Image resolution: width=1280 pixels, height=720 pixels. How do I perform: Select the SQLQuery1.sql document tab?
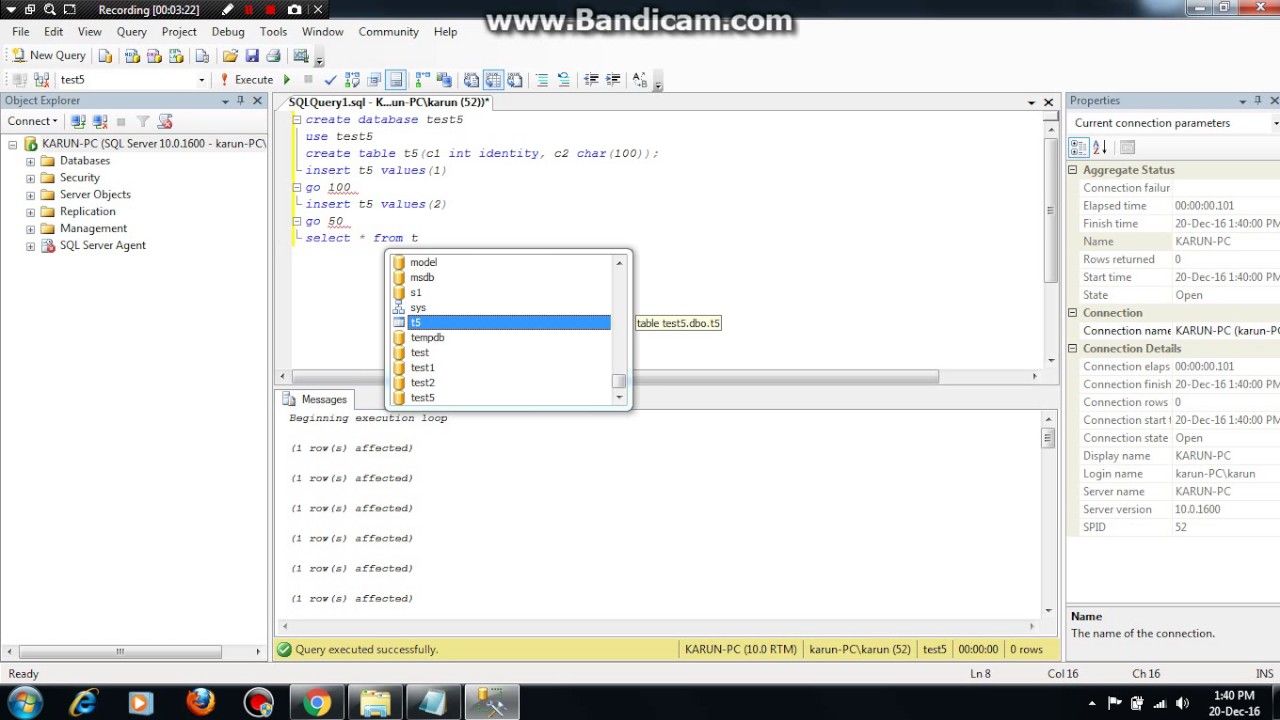(x=388, y=102)
